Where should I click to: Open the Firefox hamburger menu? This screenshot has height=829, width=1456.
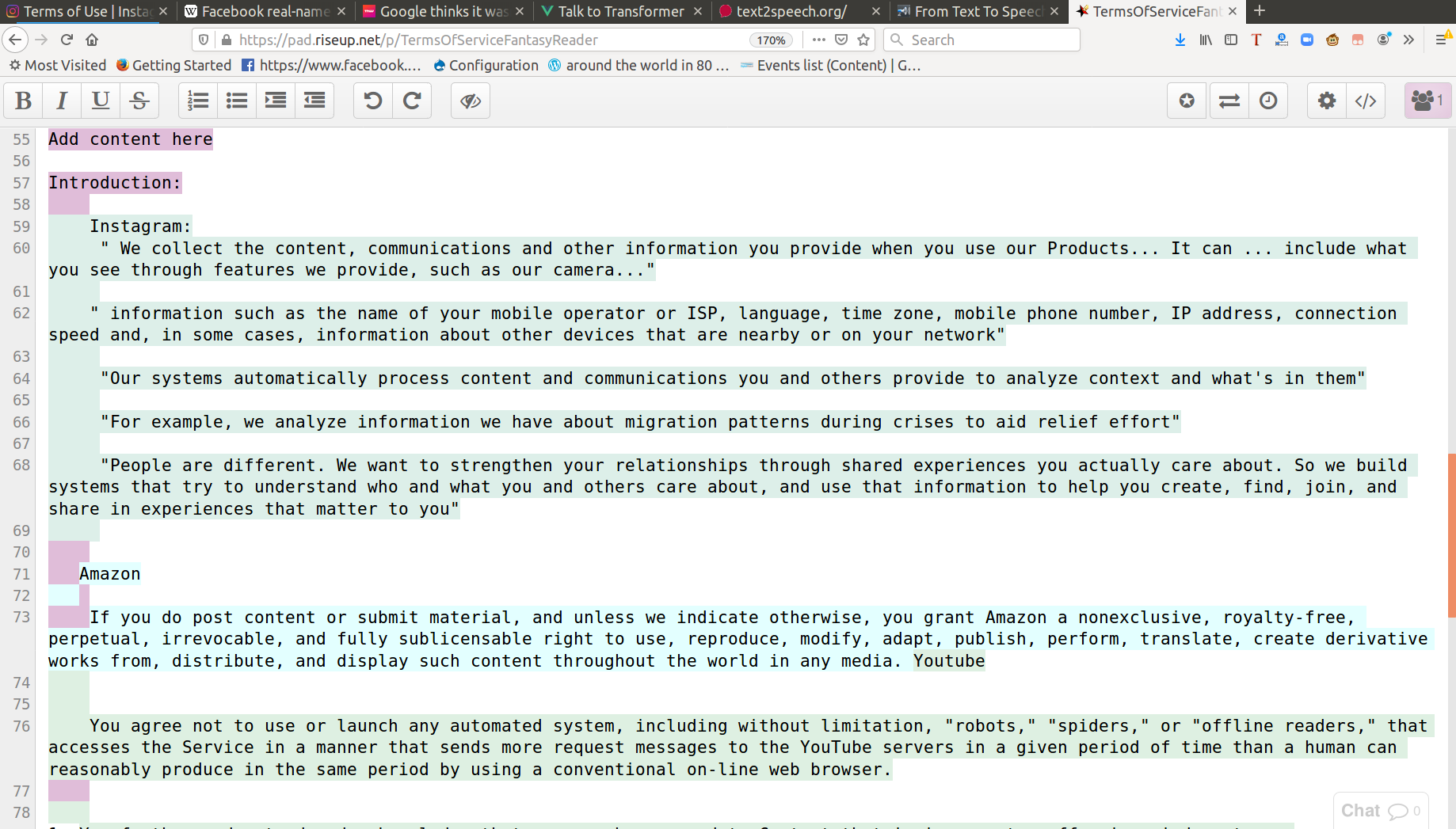pos(1442,40)
